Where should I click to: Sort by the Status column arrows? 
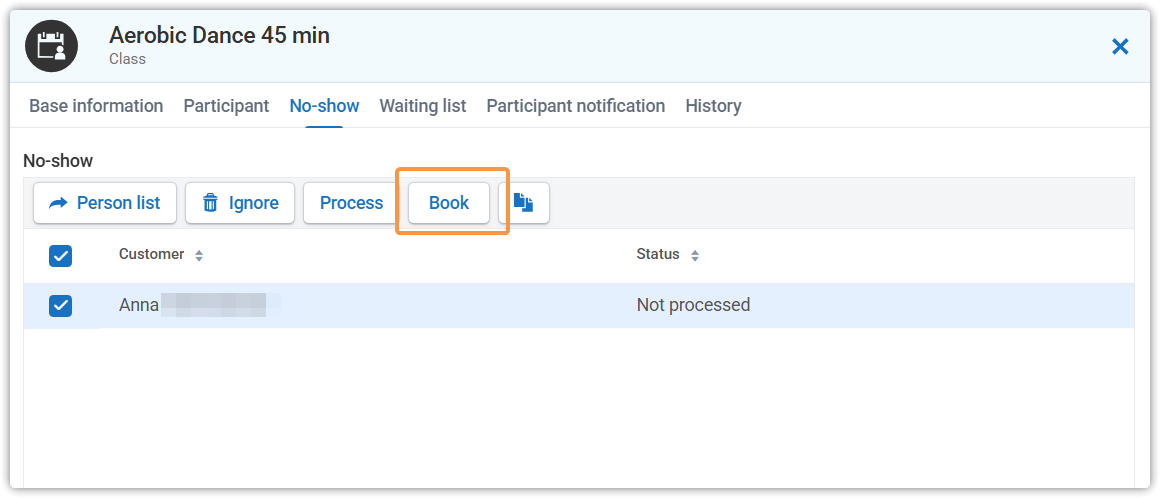(695, 256)
